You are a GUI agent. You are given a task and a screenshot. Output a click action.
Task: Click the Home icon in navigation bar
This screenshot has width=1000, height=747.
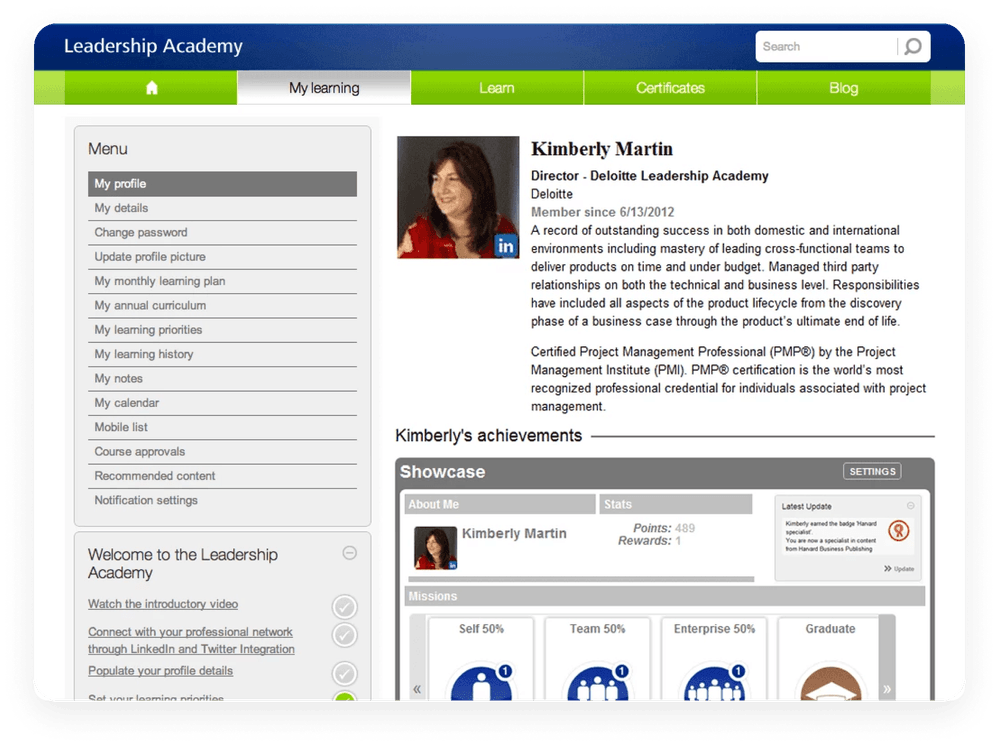pos(152,88)
